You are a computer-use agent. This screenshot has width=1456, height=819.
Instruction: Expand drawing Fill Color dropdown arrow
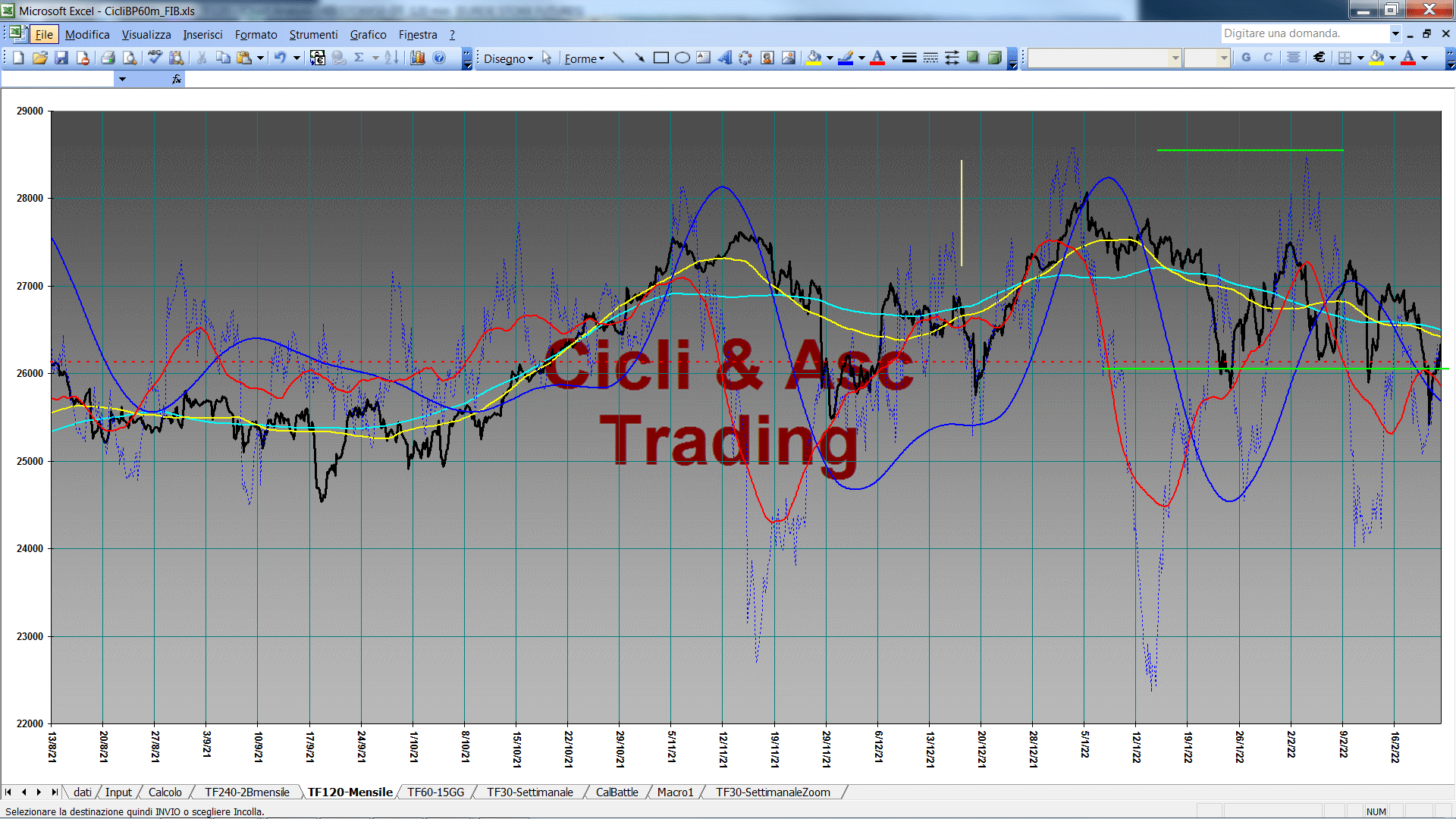pos(830,58)
